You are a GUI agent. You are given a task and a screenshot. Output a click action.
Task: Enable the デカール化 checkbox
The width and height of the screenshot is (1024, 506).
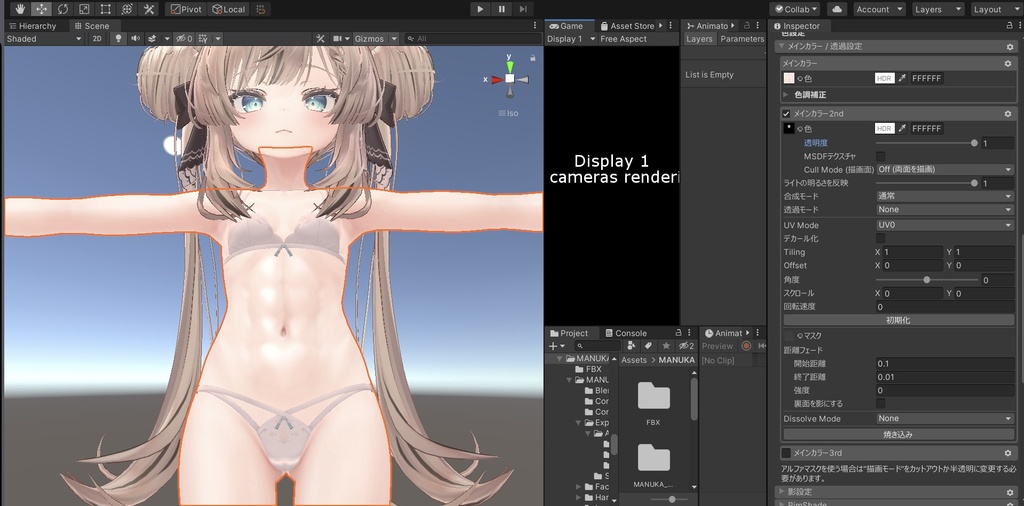pos(881,238)
